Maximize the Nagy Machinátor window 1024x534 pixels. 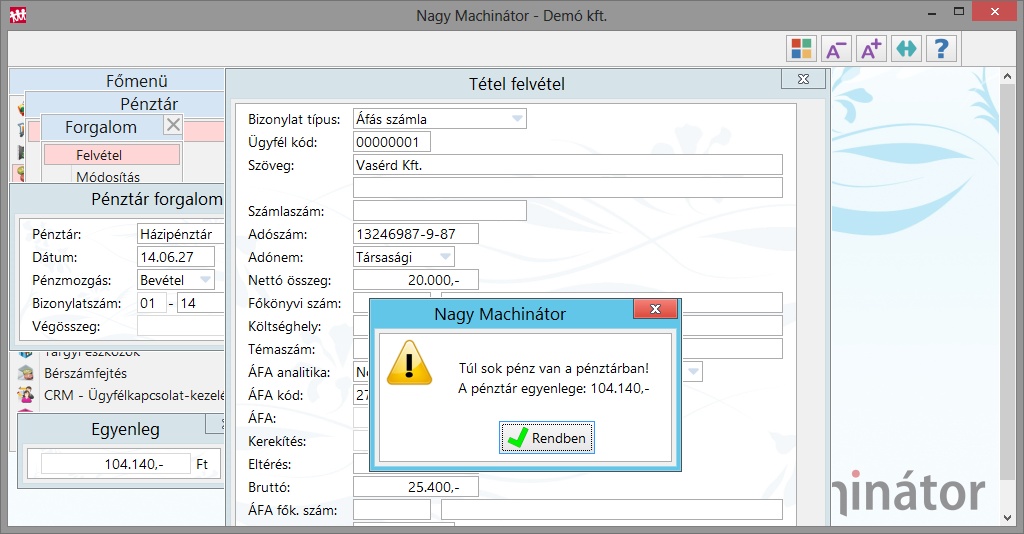click(959, 12)
